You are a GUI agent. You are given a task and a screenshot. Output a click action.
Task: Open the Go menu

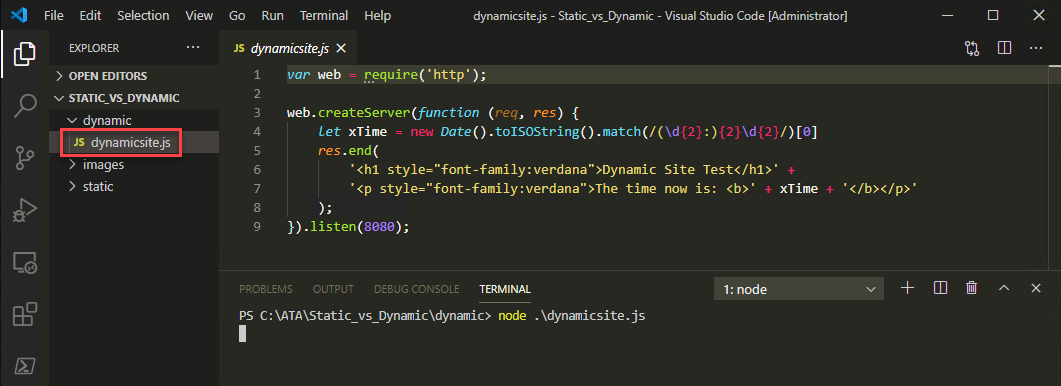(237, 15)
